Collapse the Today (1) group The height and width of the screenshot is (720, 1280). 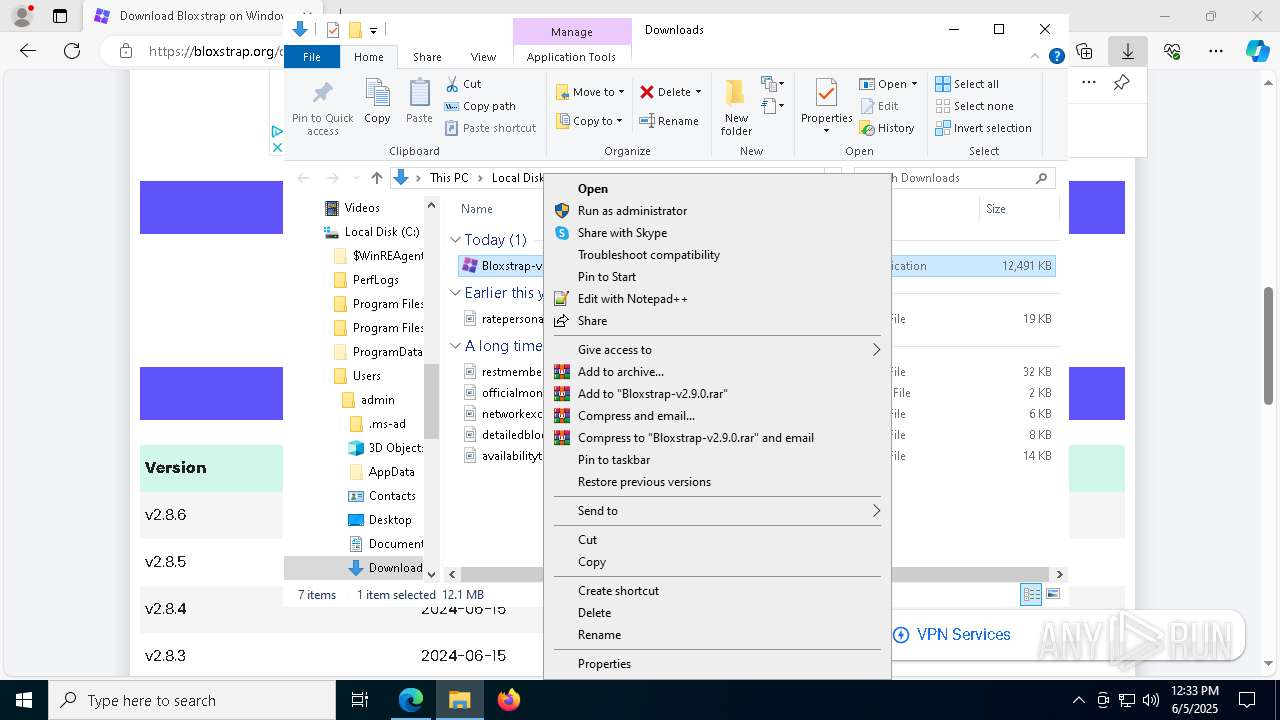pos(455,240)
